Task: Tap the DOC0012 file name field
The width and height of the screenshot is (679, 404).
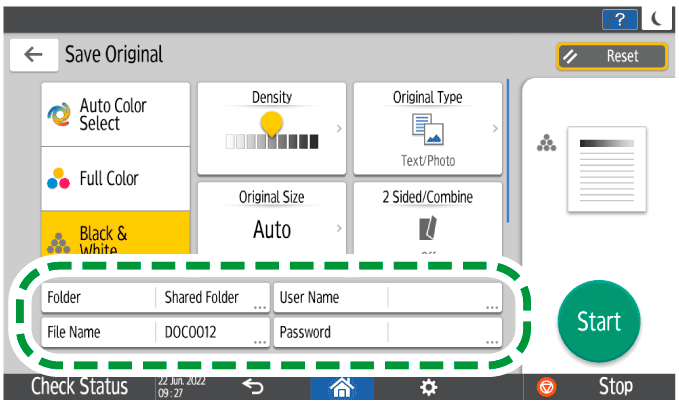Action: 212,332
